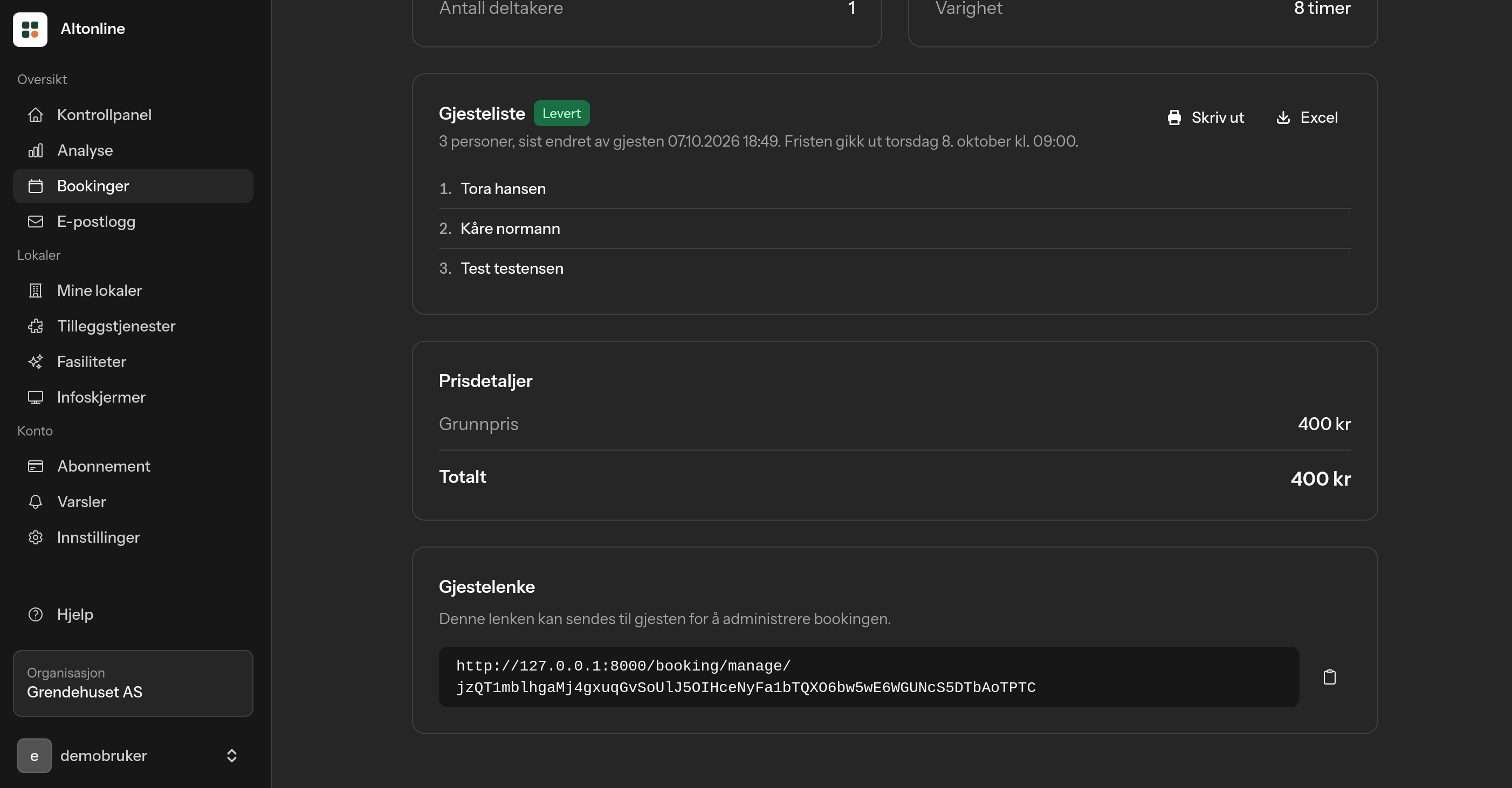Viewport: 1512px width, 788px height.
Task: Select guest 'Tora hansen'
Action: 503,189
